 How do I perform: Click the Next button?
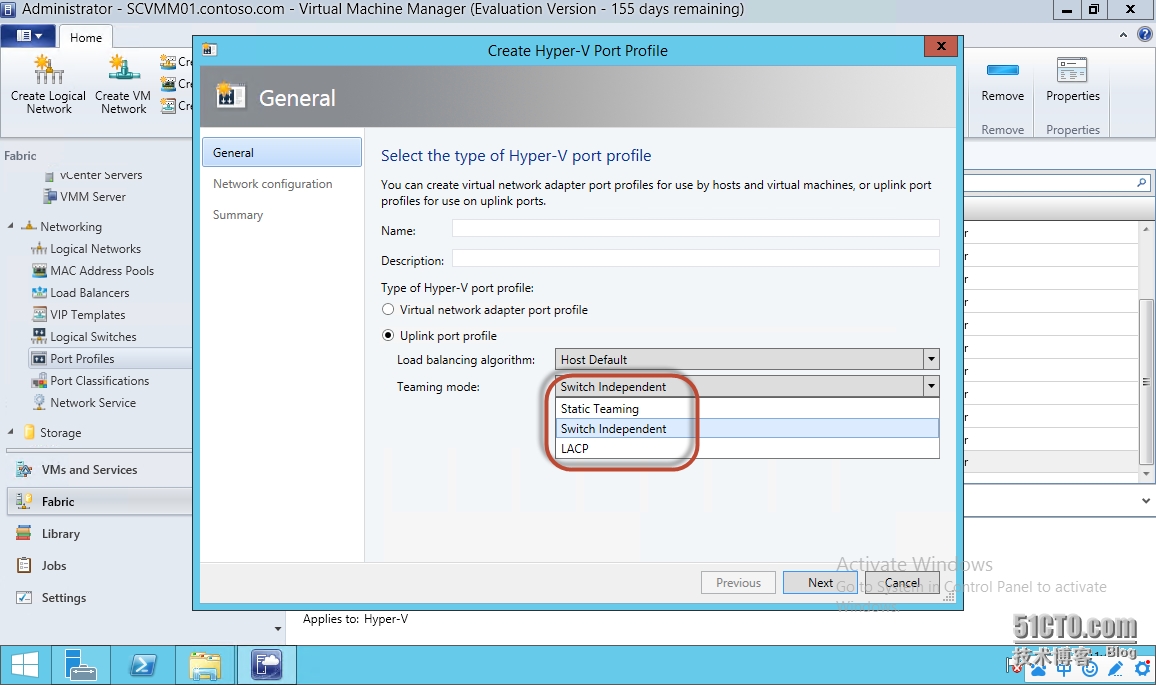[820, 583]
